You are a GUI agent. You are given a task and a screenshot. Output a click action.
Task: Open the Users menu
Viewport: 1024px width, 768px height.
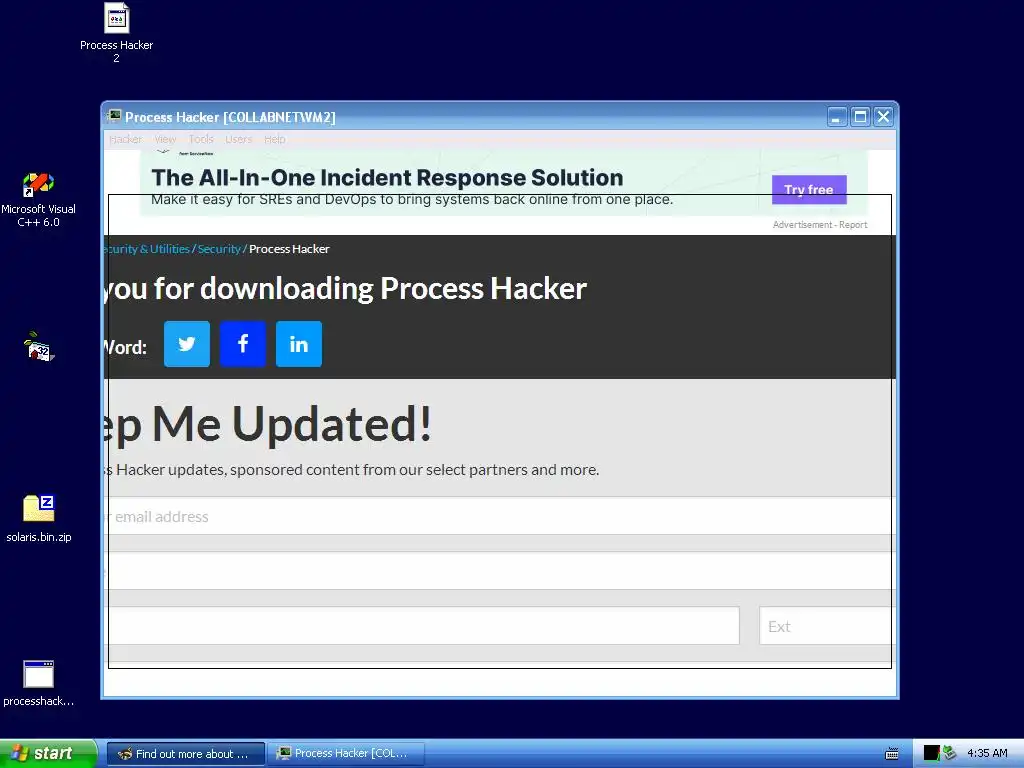238,139
